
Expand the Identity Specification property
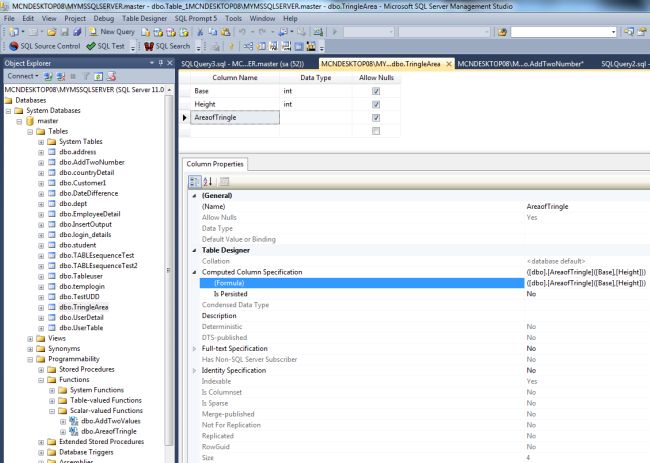click(x=194, y=371)
